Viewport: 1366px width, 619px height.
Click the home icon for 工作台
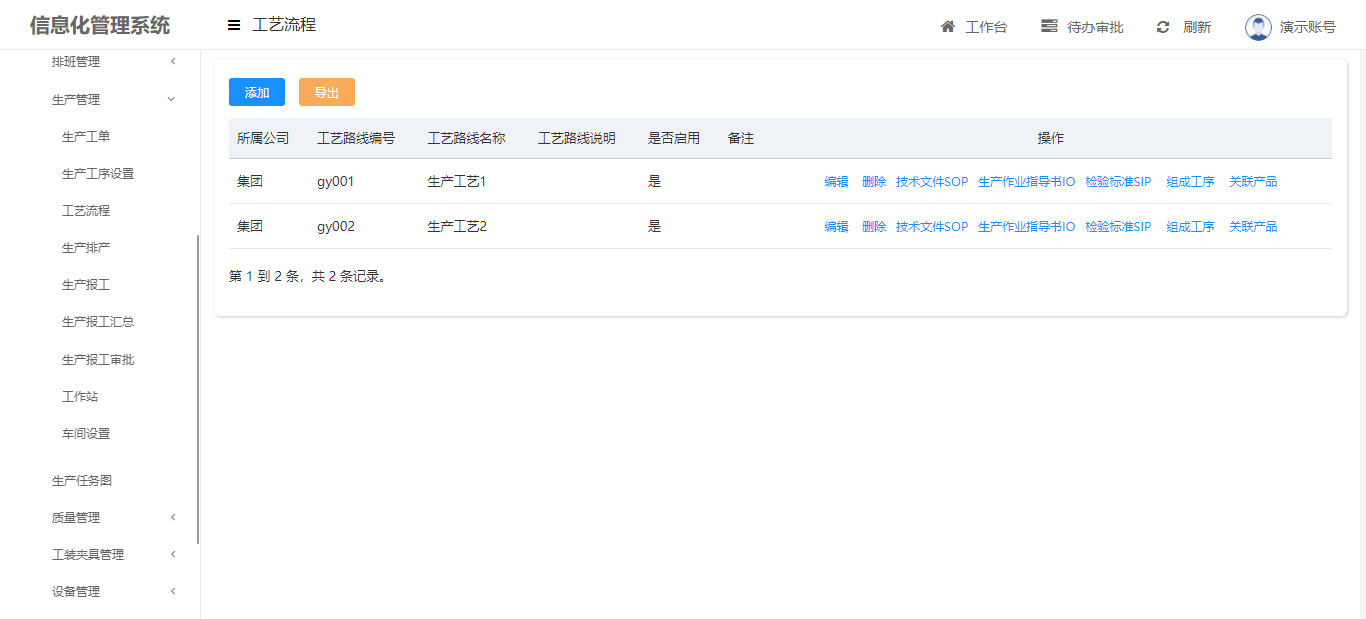pos(948,27)
